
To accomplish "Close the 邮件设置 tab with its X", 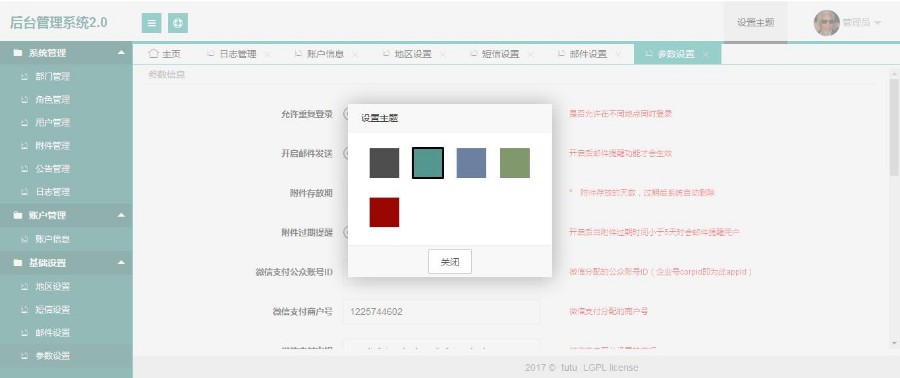I will point(618,54).
